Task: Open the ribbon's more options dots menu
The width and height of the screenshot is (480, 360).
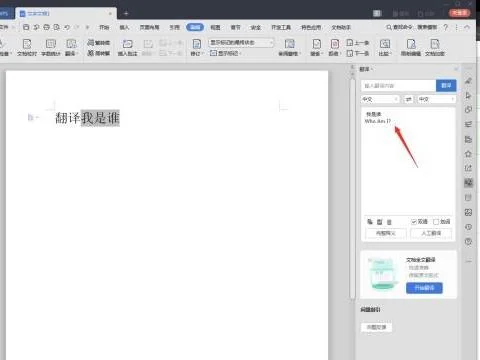Action: pos(457,27)
